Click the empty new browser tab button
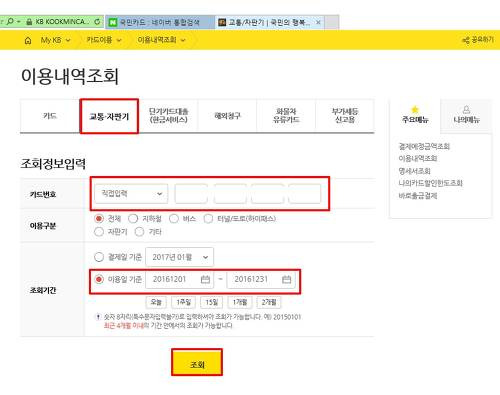 [332, 22]
